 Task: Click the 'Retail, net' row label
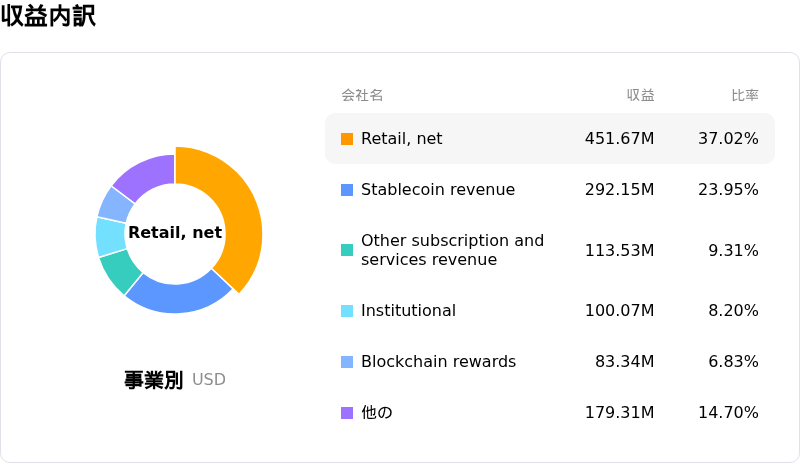coord(402,138)
